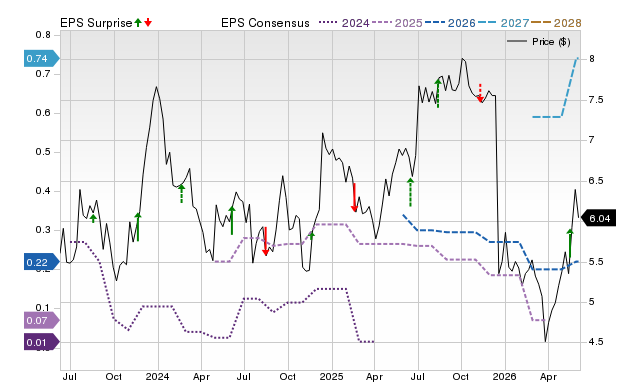Click the red dotted EPS surprise arrow near late 2025
Viewport: 640px width, 382px height.
[480, 93]
